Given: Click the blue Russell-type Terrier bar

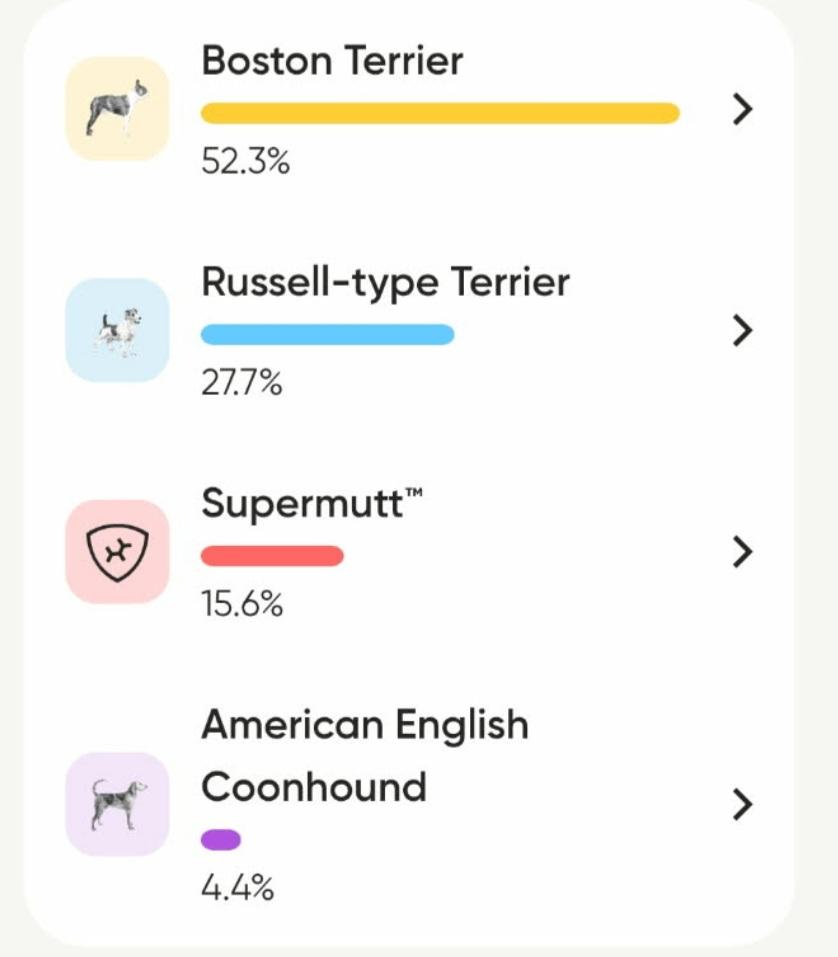Looking at the screenshot, I should coord(327,335).
